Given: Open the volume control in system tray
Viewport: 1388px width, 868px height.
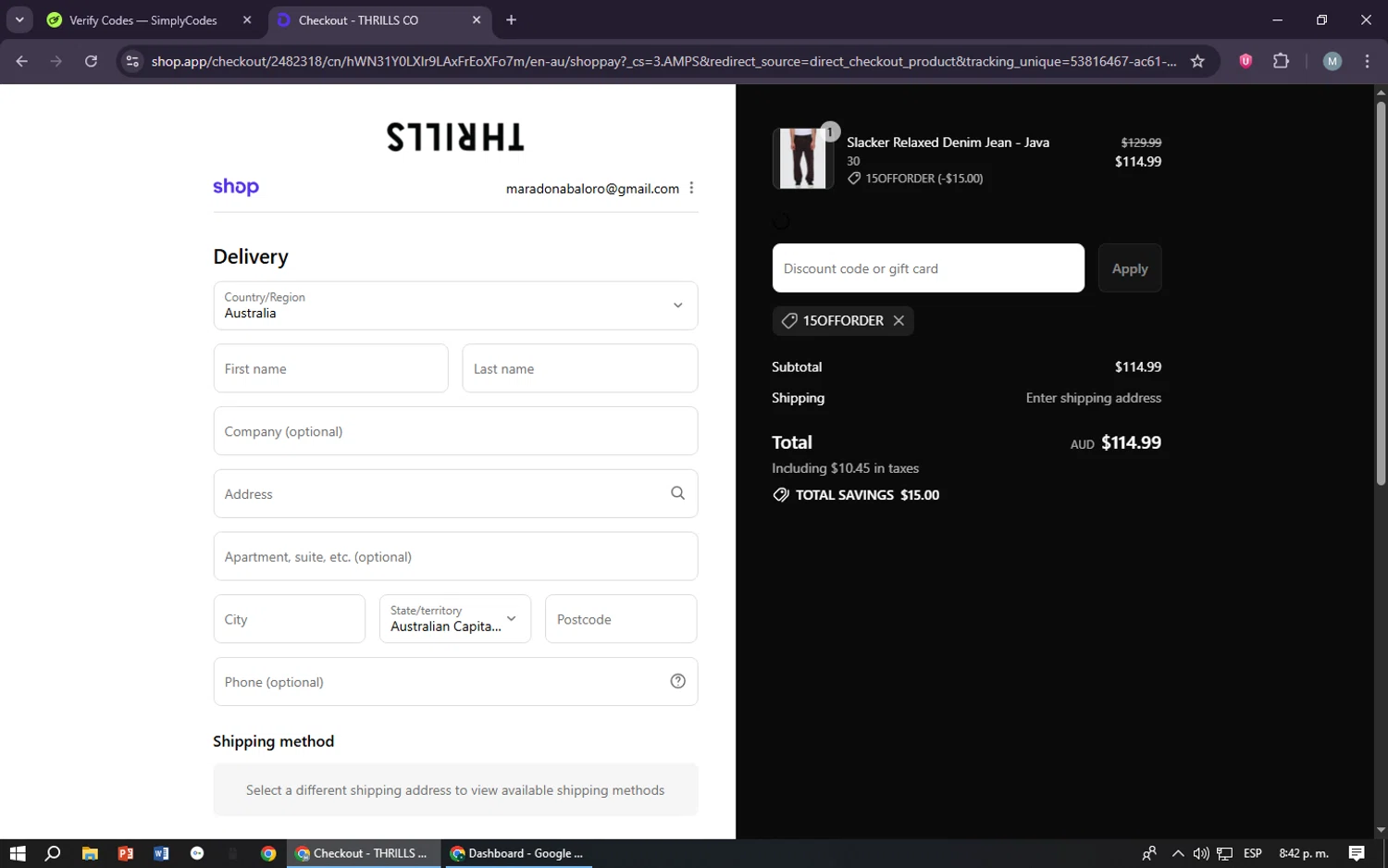Looking at the screenshot, I should click(1201, 853).
